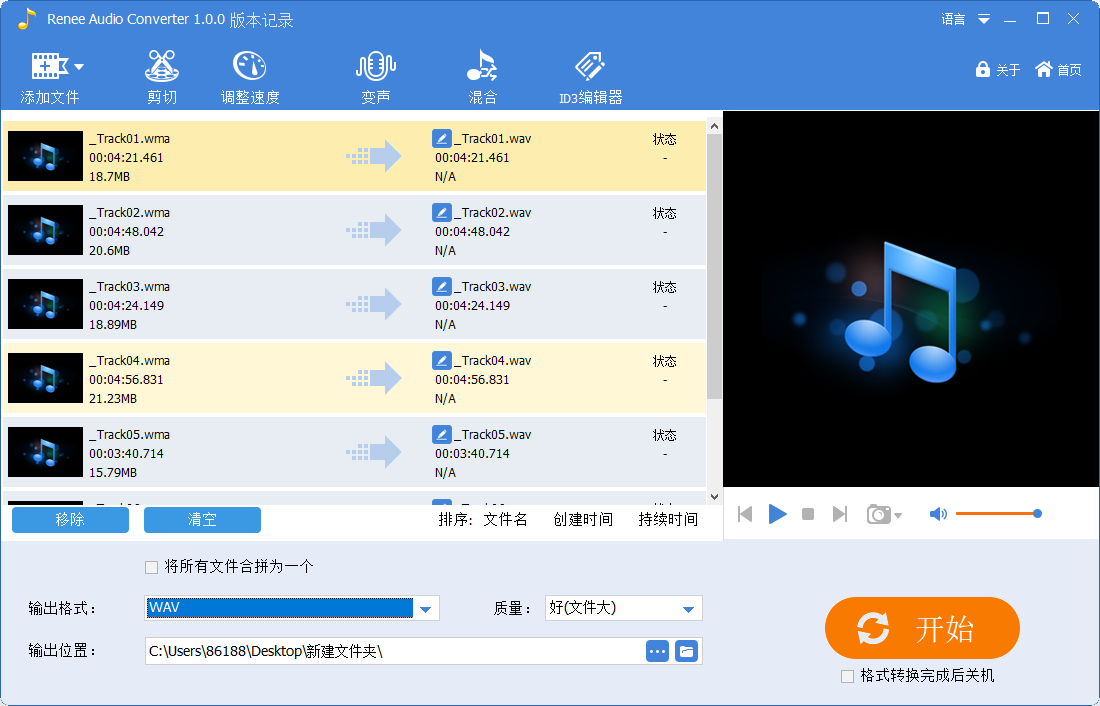Click the 15.79MB size text
The image size is (1100, 706).
click(113, 473)
